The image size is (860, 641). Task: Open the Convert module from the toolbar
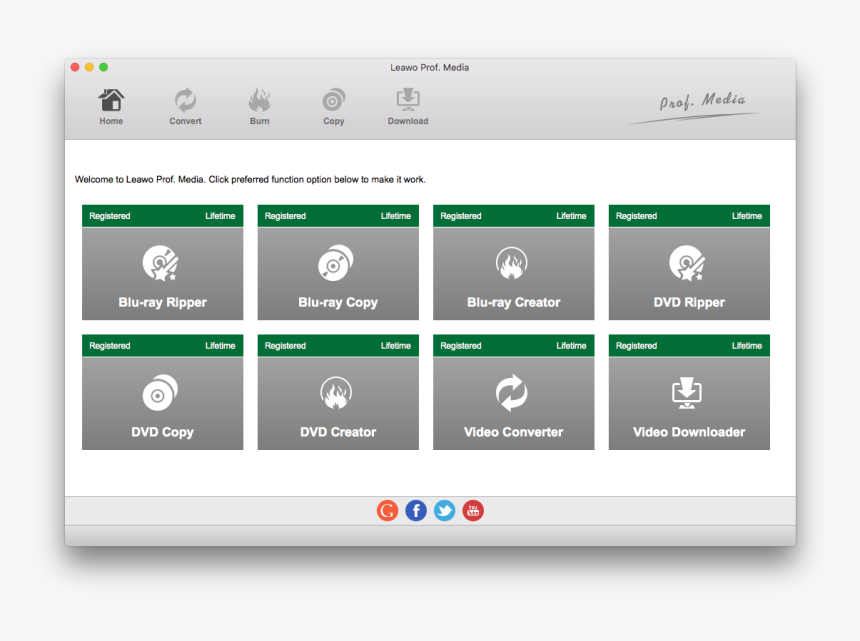(185, 107)
